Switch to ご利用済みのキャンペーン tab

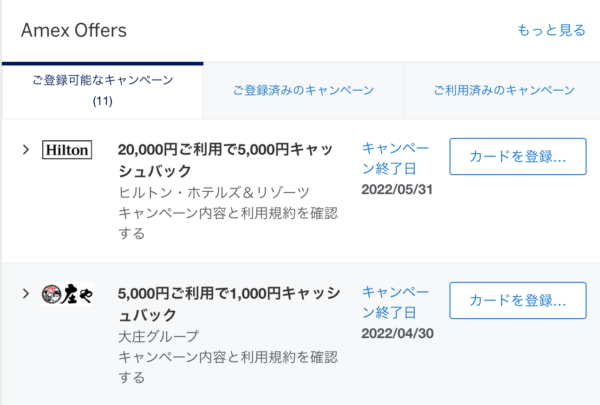(x=504, y=90)
